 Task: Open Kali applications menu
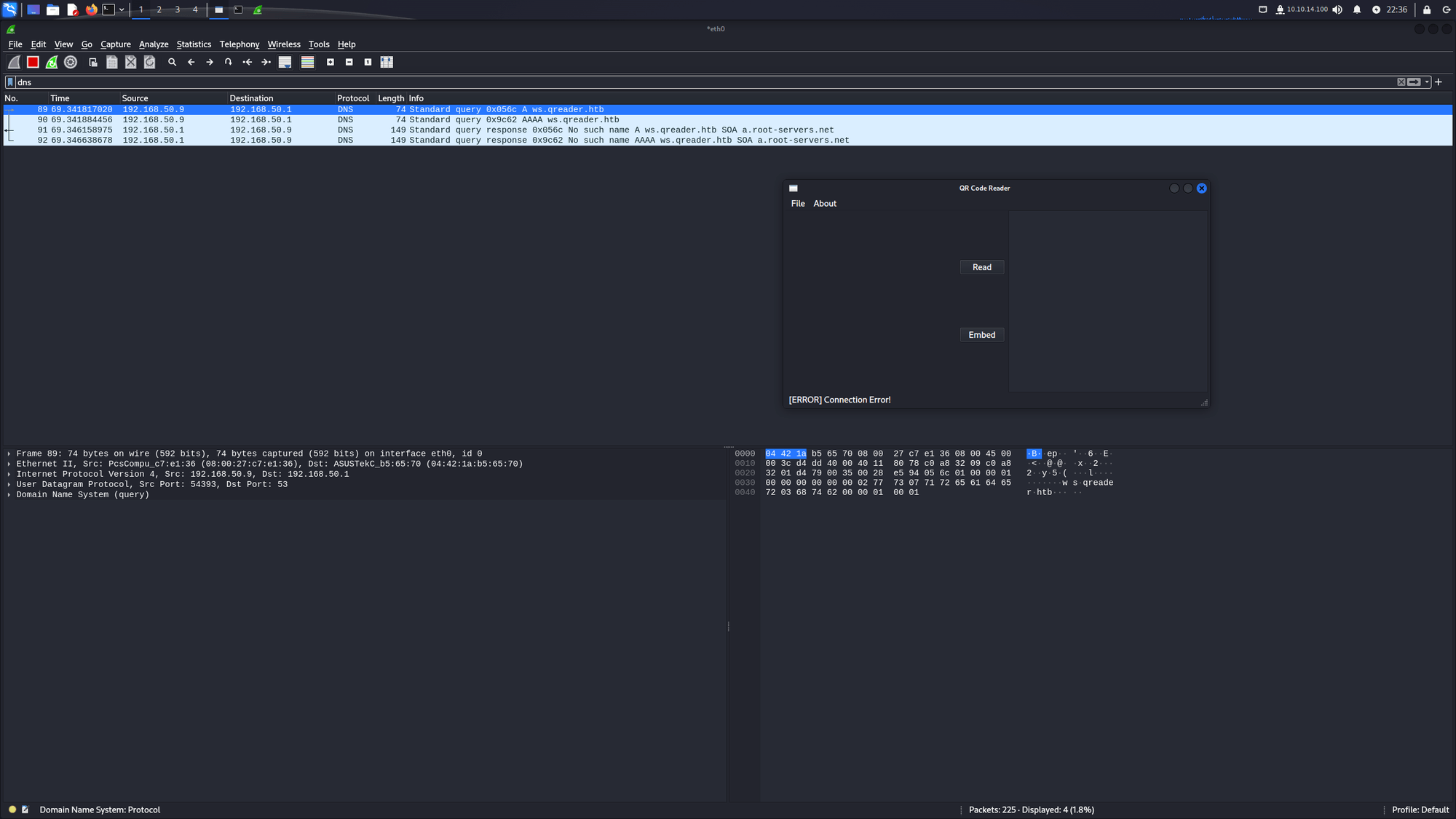tap(9, 9)
